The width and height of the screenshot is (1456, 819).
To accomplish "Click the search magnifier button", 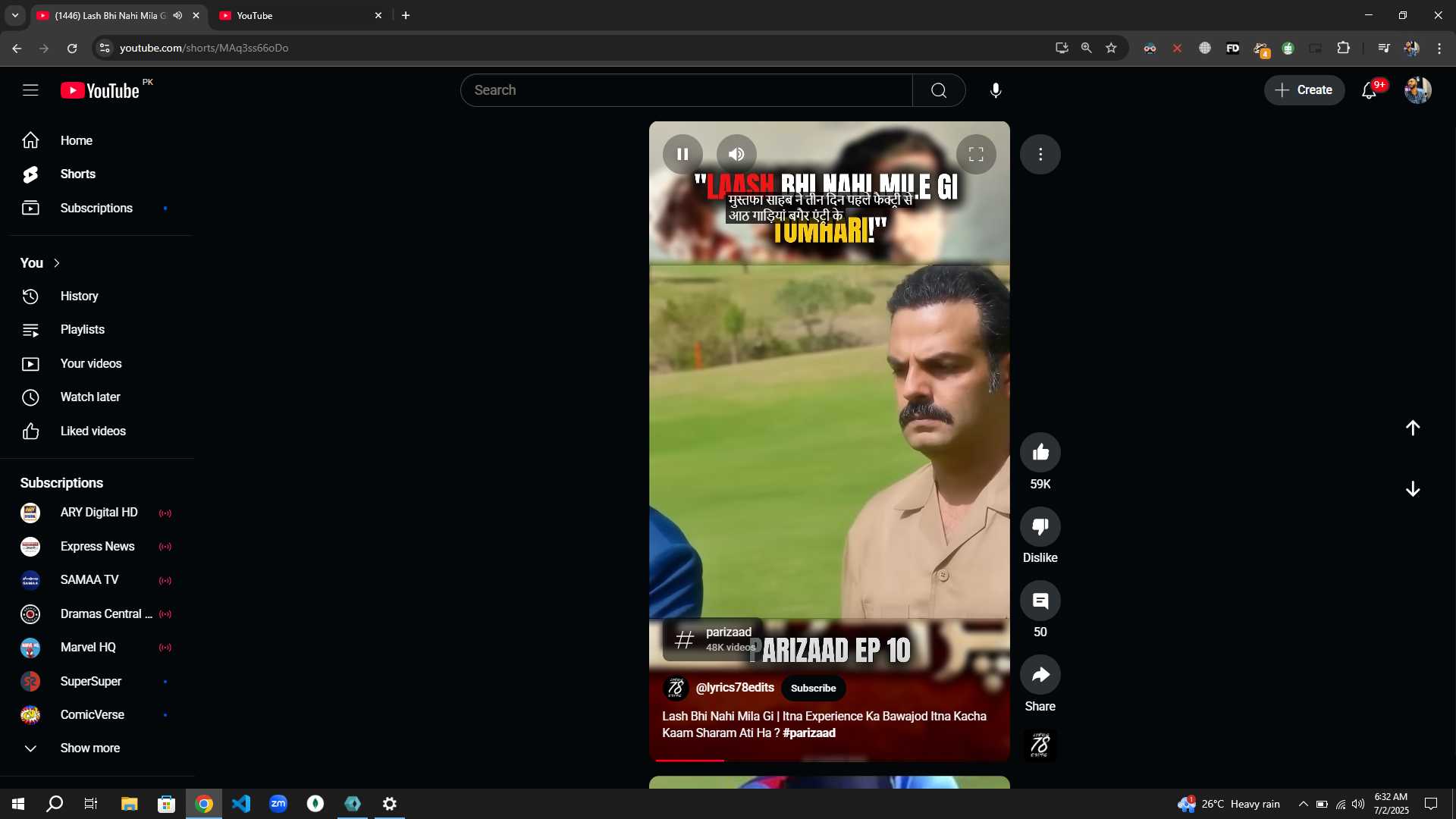I will point(939,90).
